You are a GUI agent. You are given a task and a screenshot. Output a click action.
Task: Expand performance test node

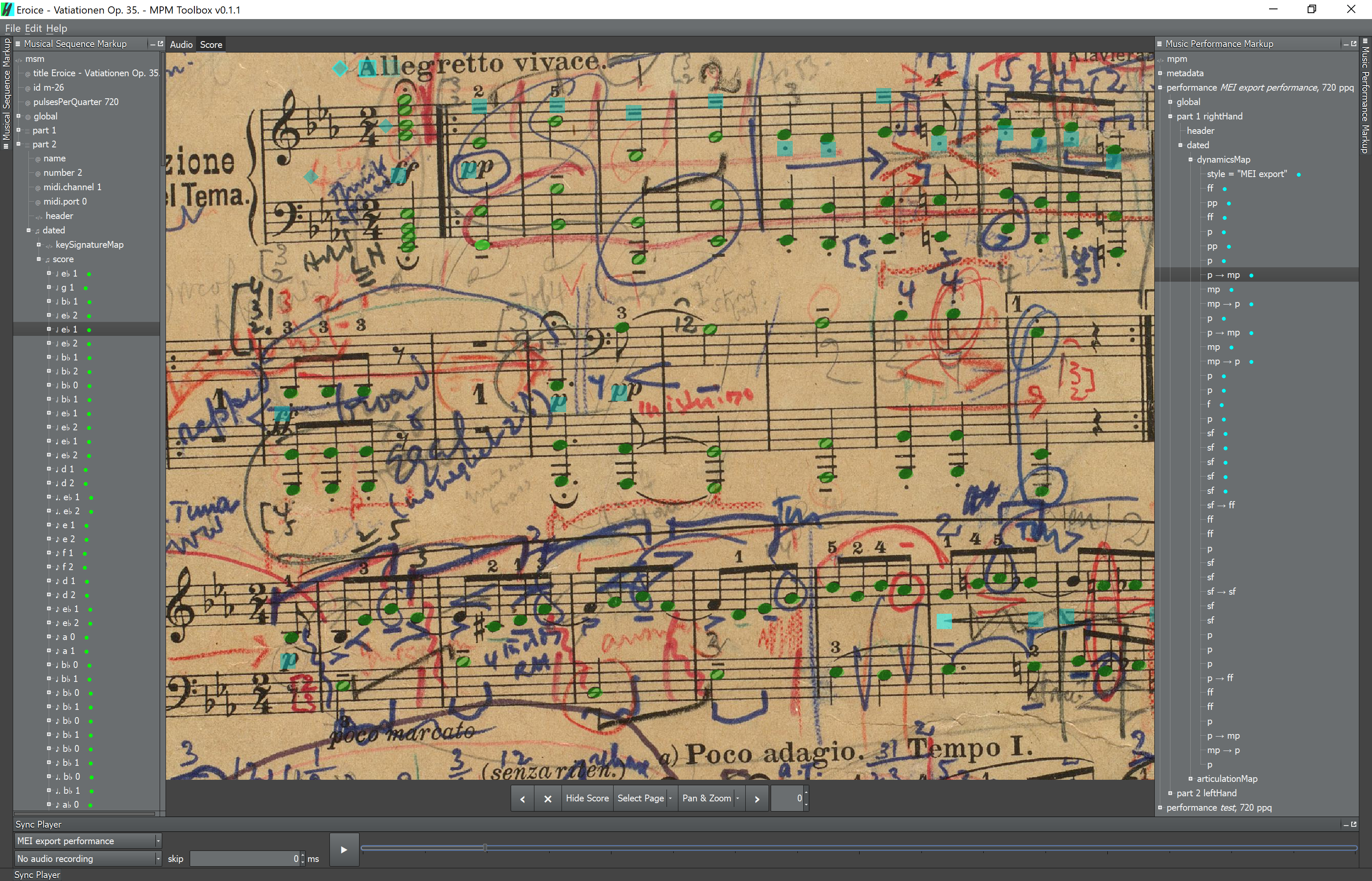(x=1160, y=807)
